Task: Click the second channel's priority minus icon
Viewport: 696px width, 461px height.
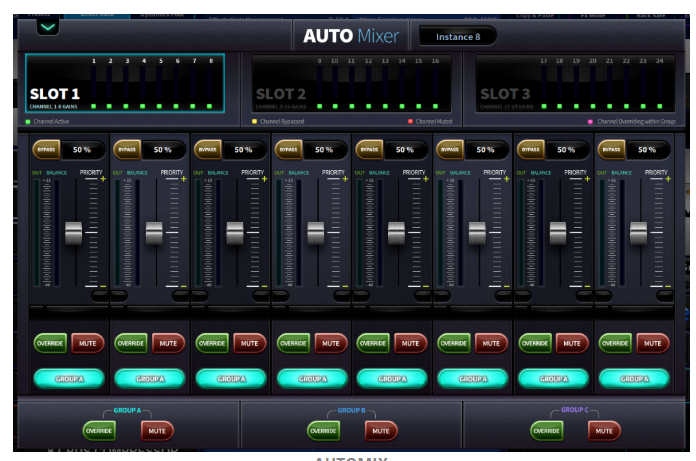Action: (184, 286)
